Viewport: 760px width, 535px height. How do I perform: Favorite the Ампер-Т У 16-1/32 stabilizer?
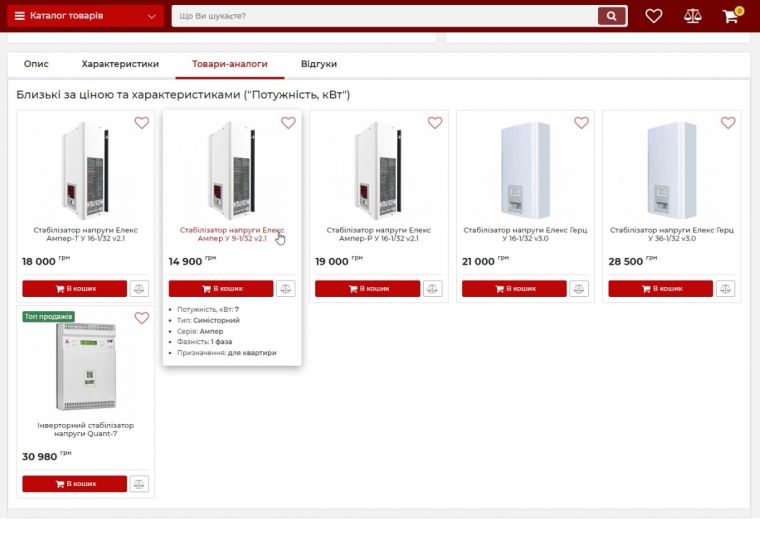141,123
